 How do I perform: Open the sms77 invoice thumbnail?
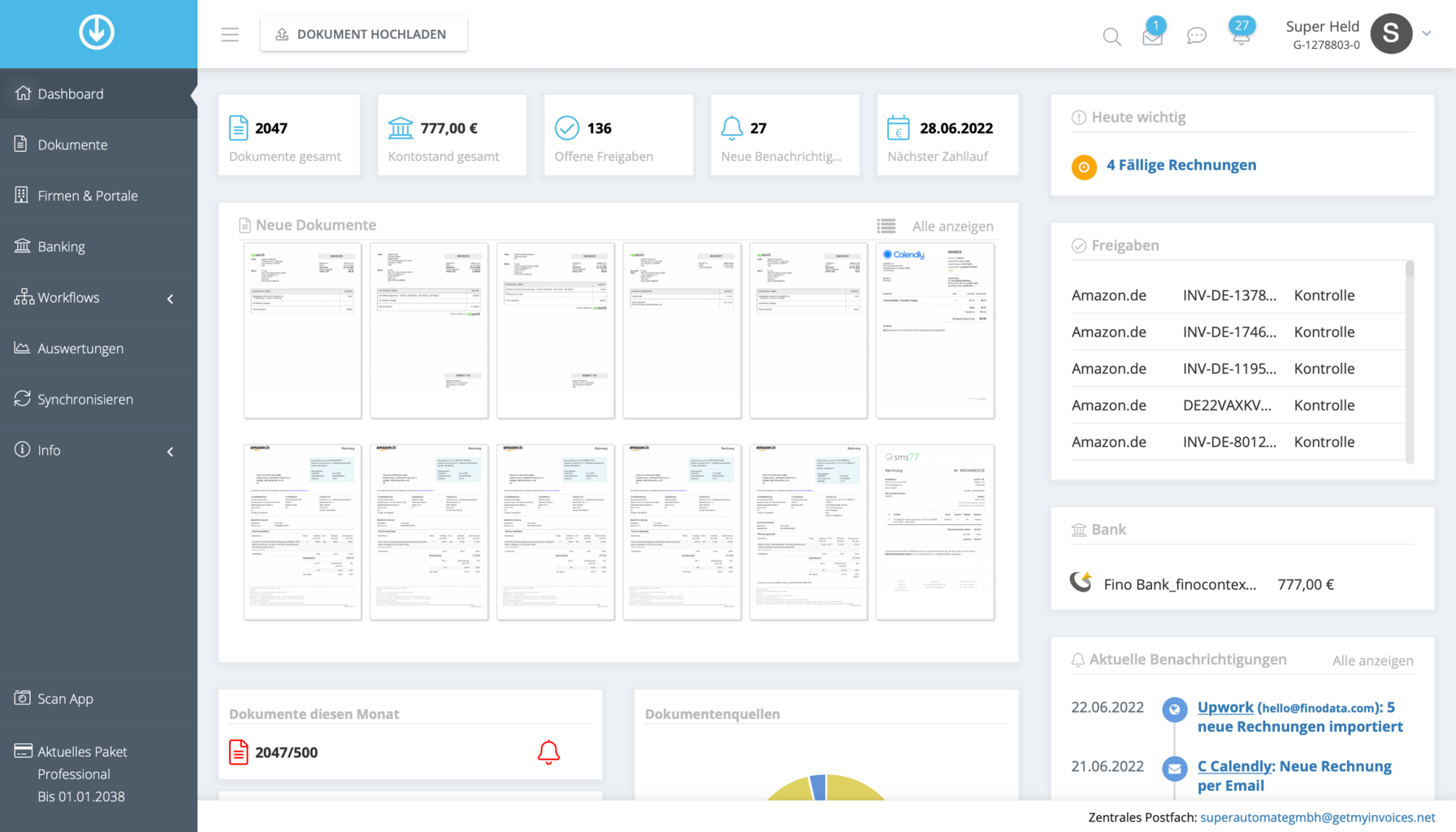935,532
